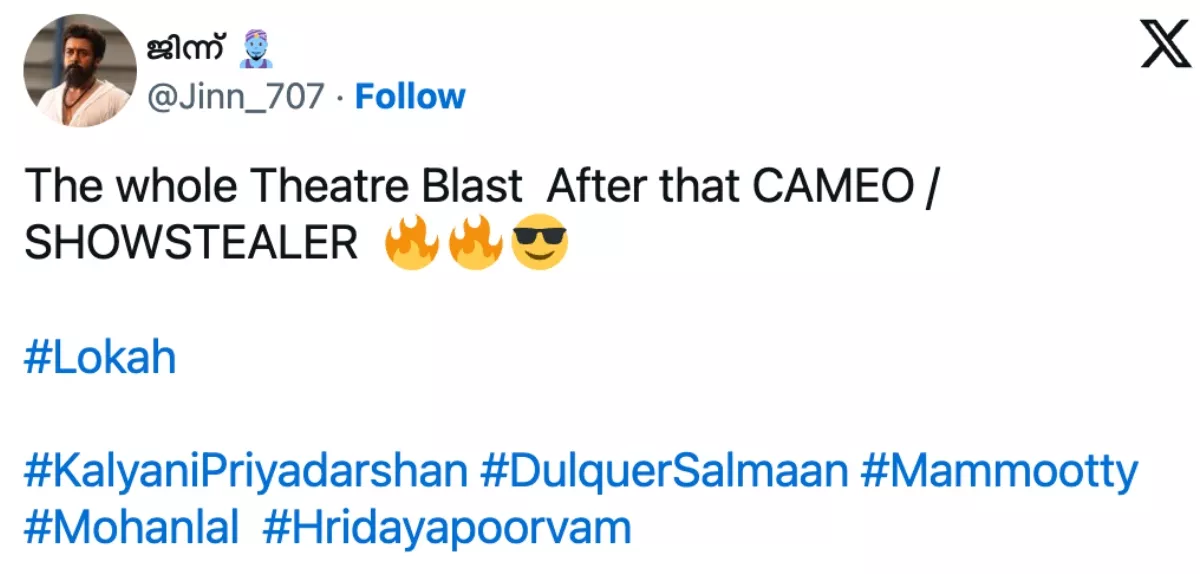Viewport: 1200px width, 574px height.
Task: Open the #KalyaniPriyadarshan hashtag
Action: 245,472
